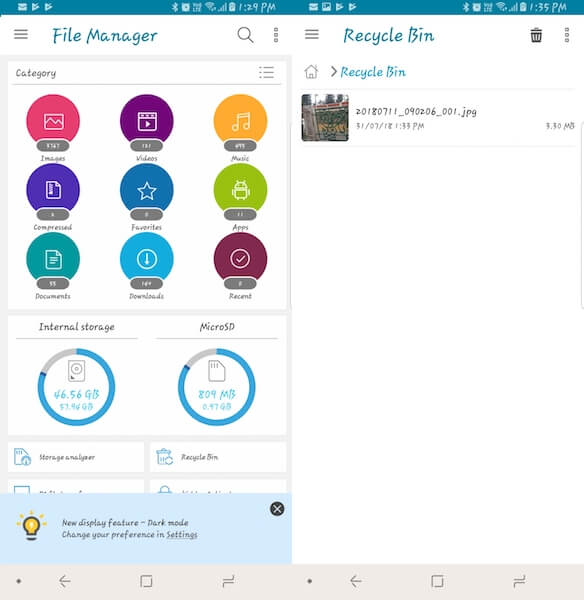584x600 pixels.
Task: Open the File Manager hamburger menu
Action: pos(21,35)
